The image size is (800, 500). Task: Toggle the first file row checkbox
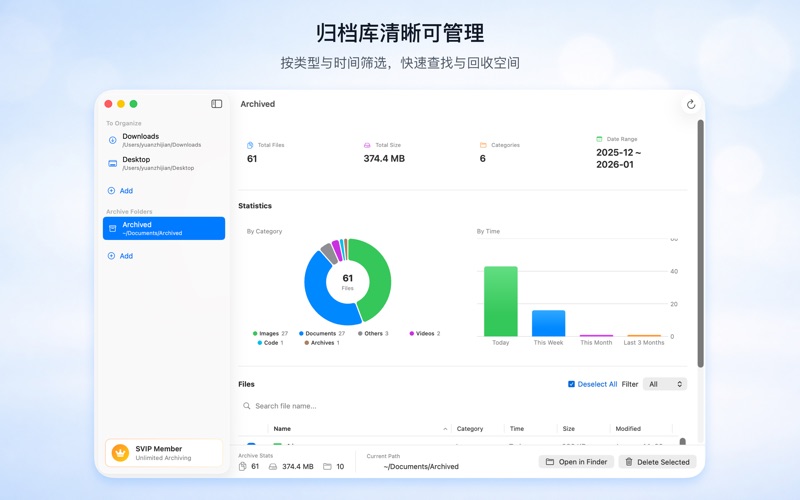pyautogui.click(x=251, y=445)
